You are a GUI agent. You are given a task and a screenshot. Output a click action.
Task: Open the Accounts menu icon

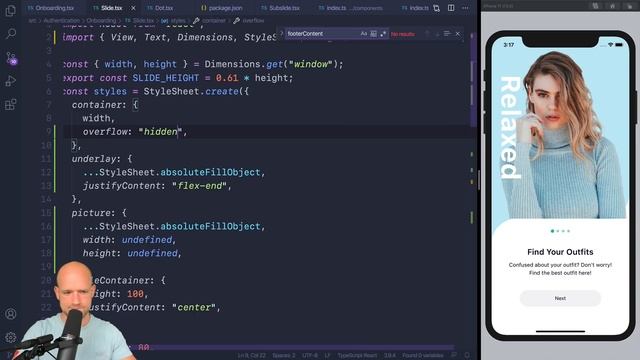(11, 313)
